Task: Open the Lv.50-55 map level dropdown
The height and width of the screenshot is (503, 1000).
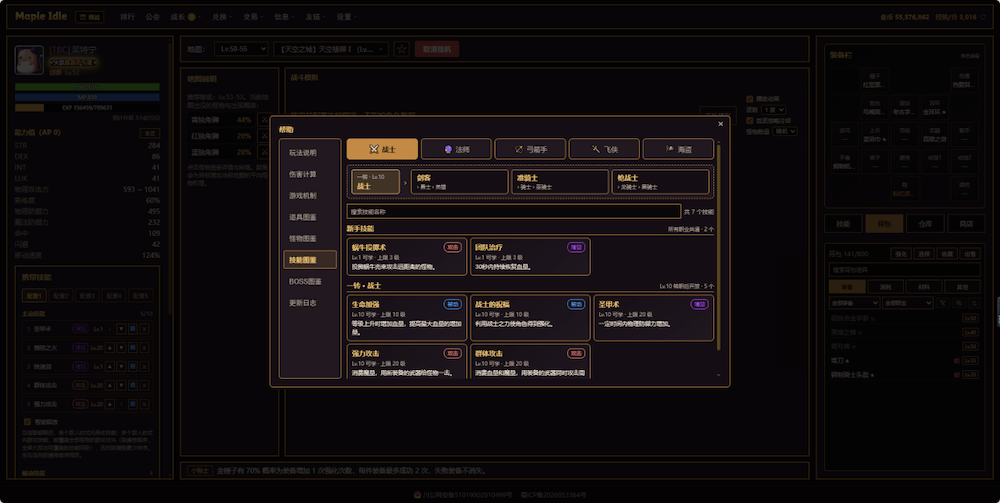Action: (x=241, y=49)
